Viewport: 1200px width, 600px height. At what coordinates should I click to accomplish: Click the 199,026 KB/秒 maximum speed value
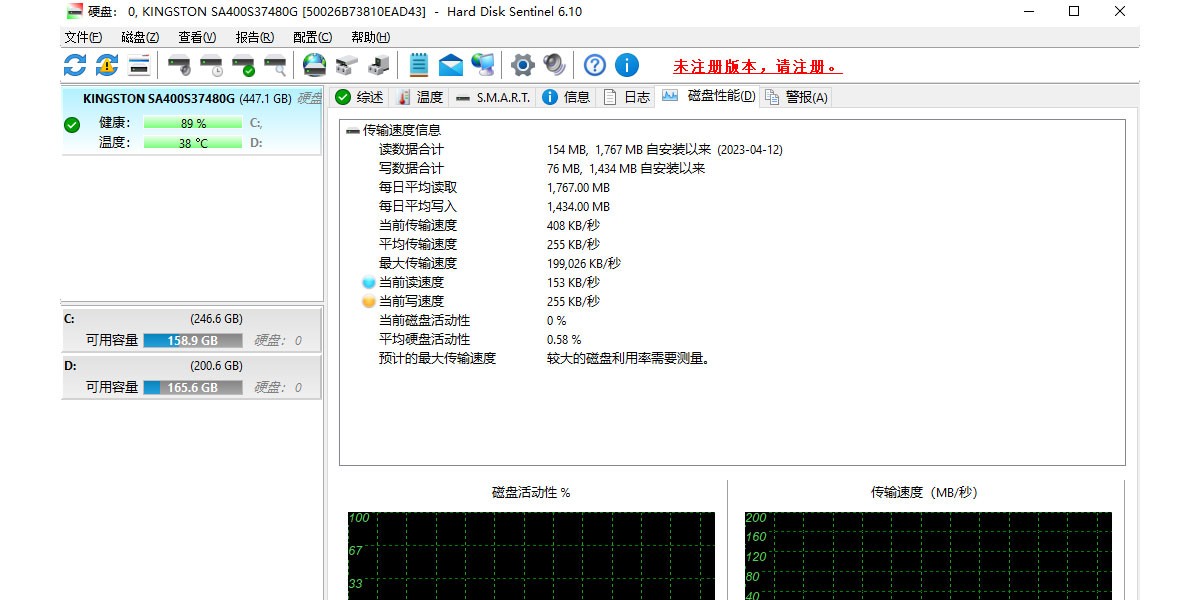pyautogui.click(x=584, y=263)
